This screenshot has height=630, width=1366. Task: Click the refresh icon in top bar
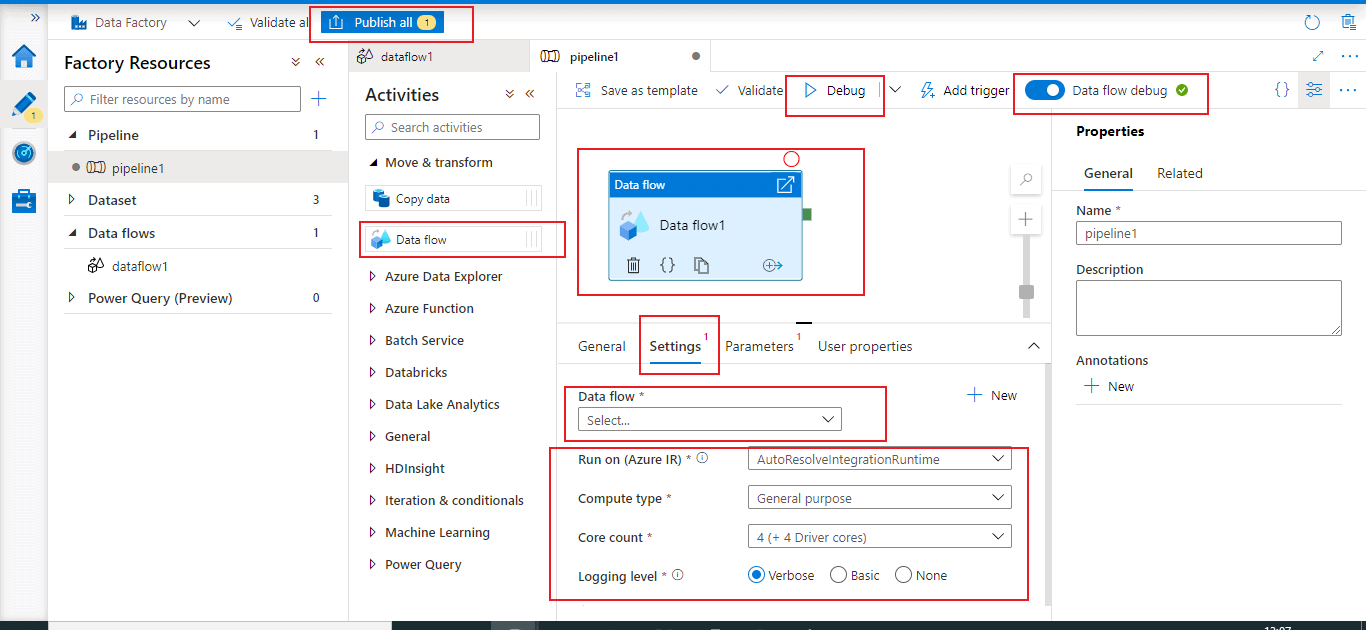1313,22
